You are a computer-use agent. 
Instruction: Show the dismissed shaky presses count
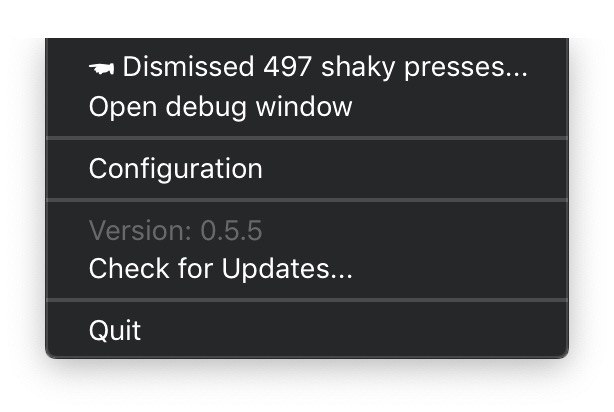(x=307, y=67)
